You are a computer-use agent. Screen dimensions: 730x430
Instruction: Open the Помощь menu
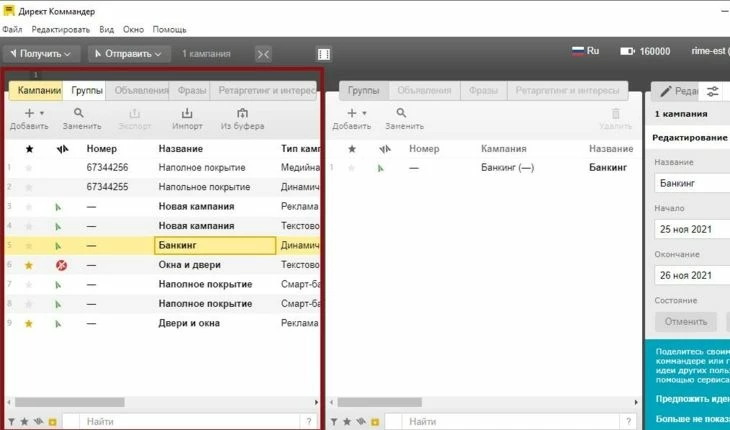coord(169,29)
